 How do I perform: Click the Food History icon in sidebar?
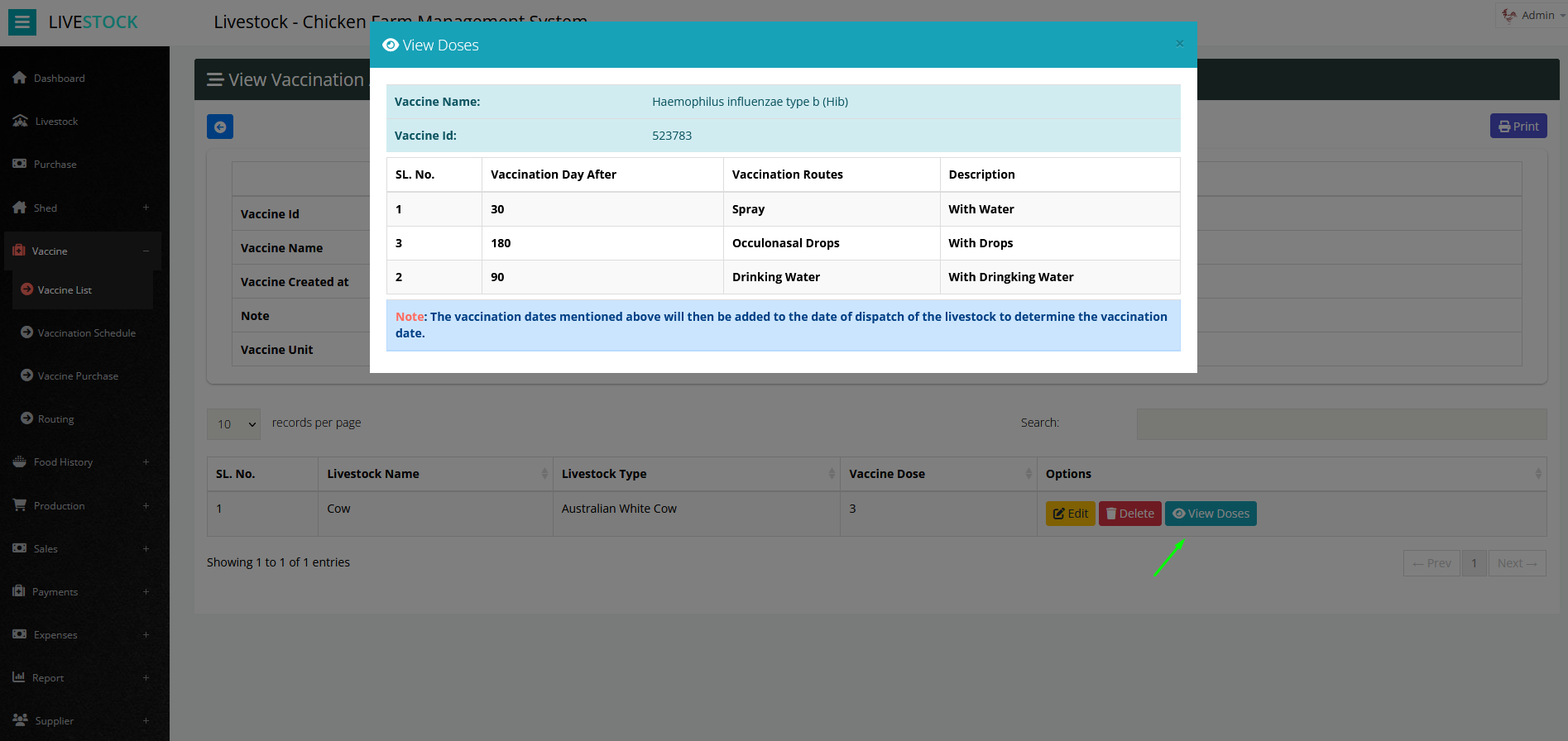click(x=20, y=461)
